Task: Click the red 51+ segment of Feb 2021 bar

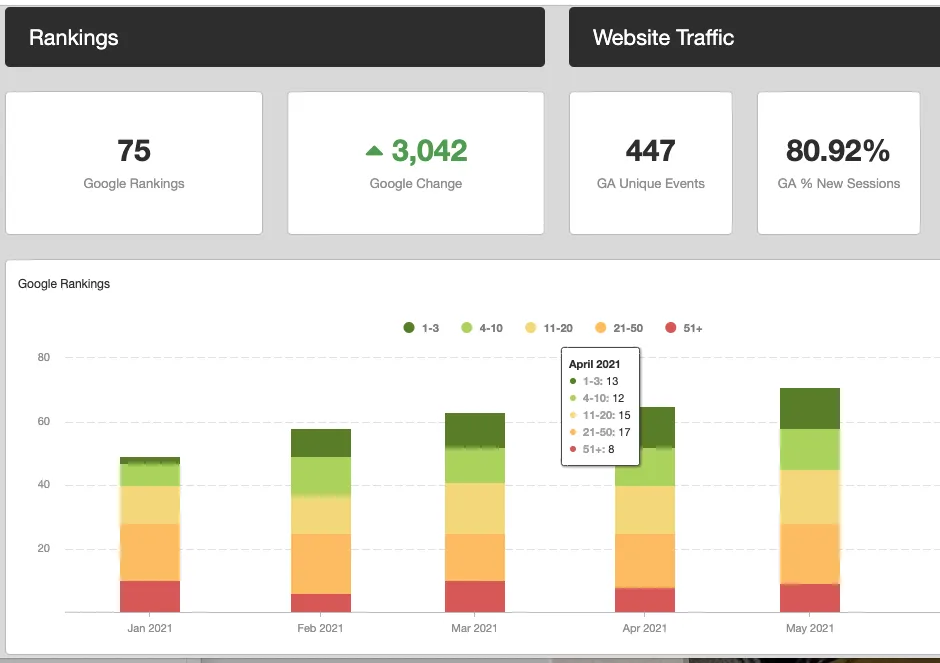Action: click(x=321, y=603)
